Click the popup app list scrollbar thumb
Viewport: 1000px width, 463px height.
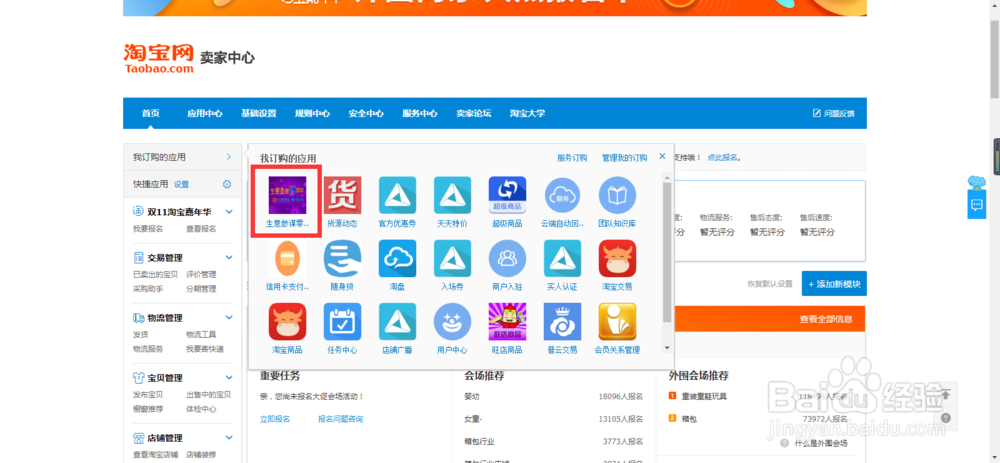[x=667, y=252]
